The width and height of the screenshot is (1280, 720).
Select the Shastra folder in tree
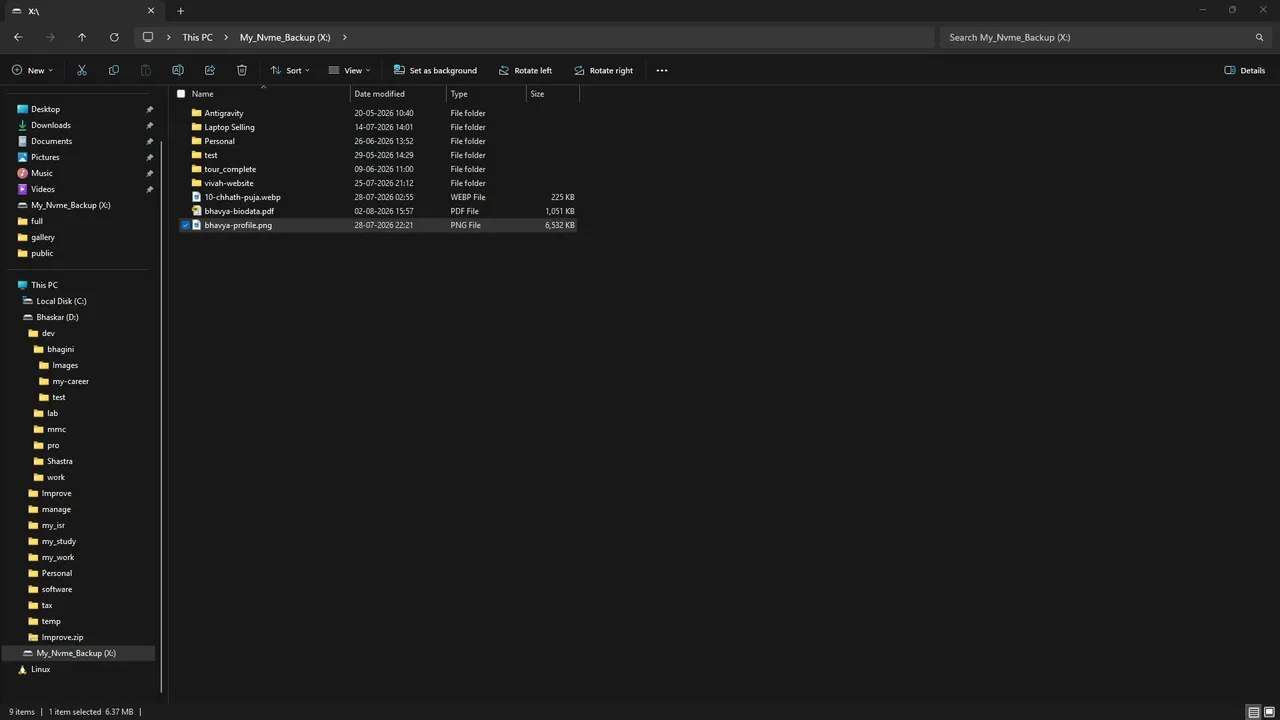click(59, 461)
